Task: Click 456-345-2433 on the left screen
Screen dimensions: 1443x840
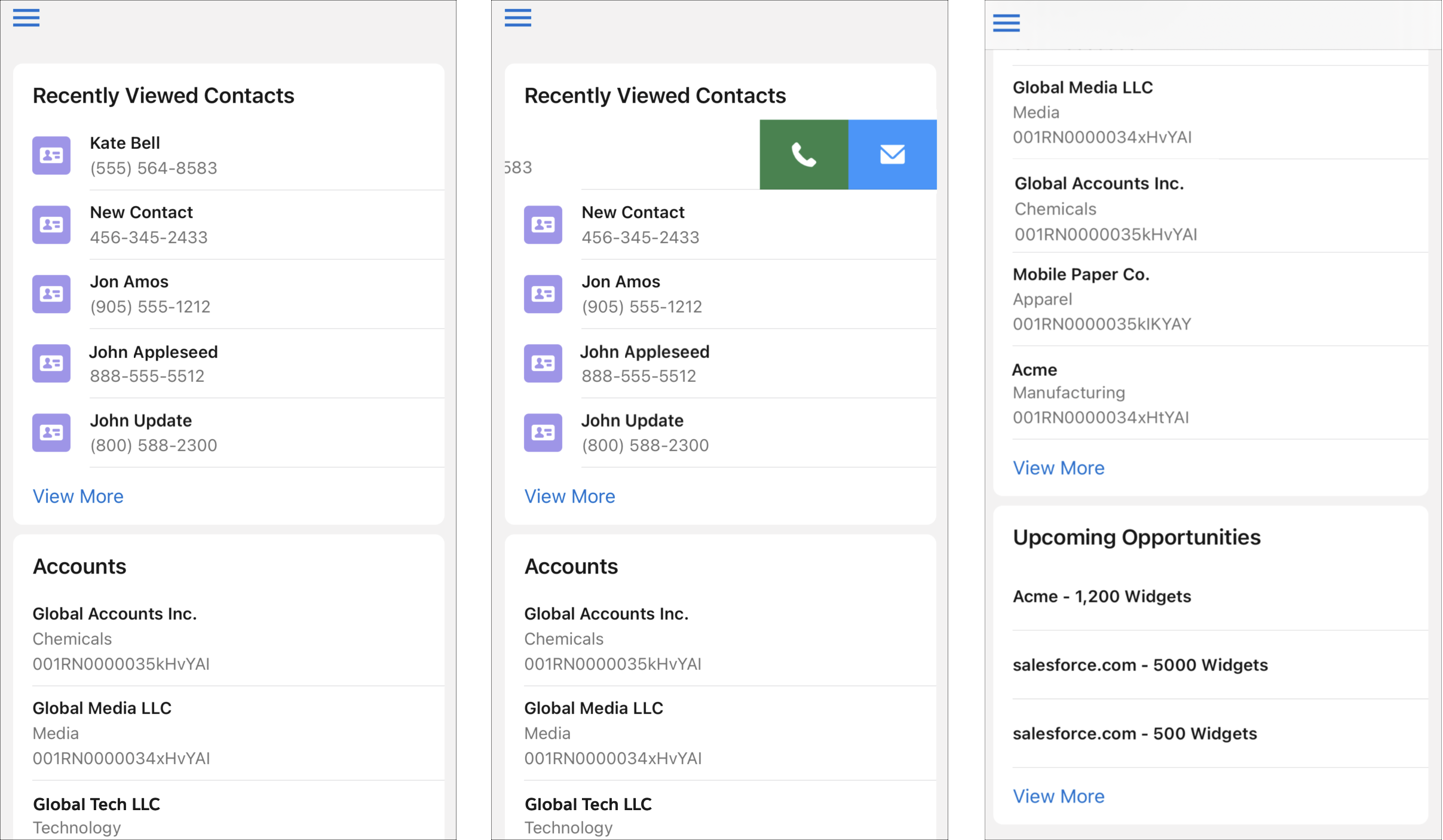Action: pyautogui.click(x=149, y=237)
